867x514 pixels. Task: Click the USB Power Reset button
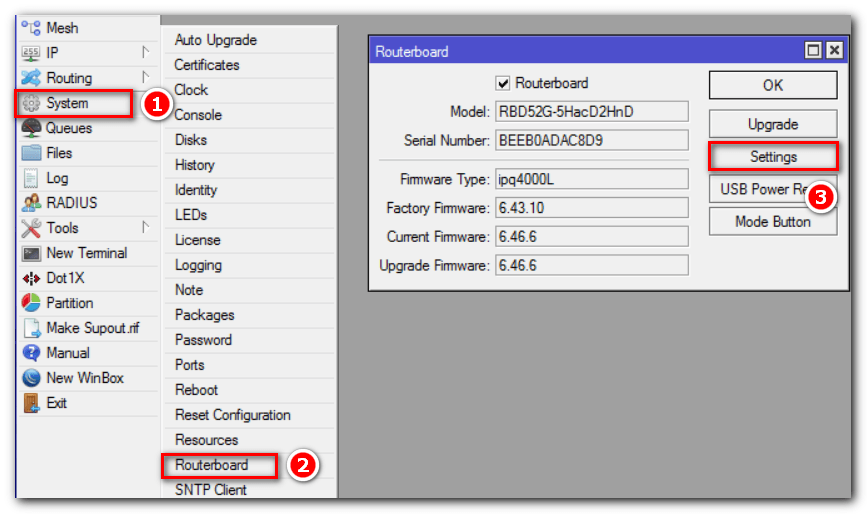(x=773, y=190)
